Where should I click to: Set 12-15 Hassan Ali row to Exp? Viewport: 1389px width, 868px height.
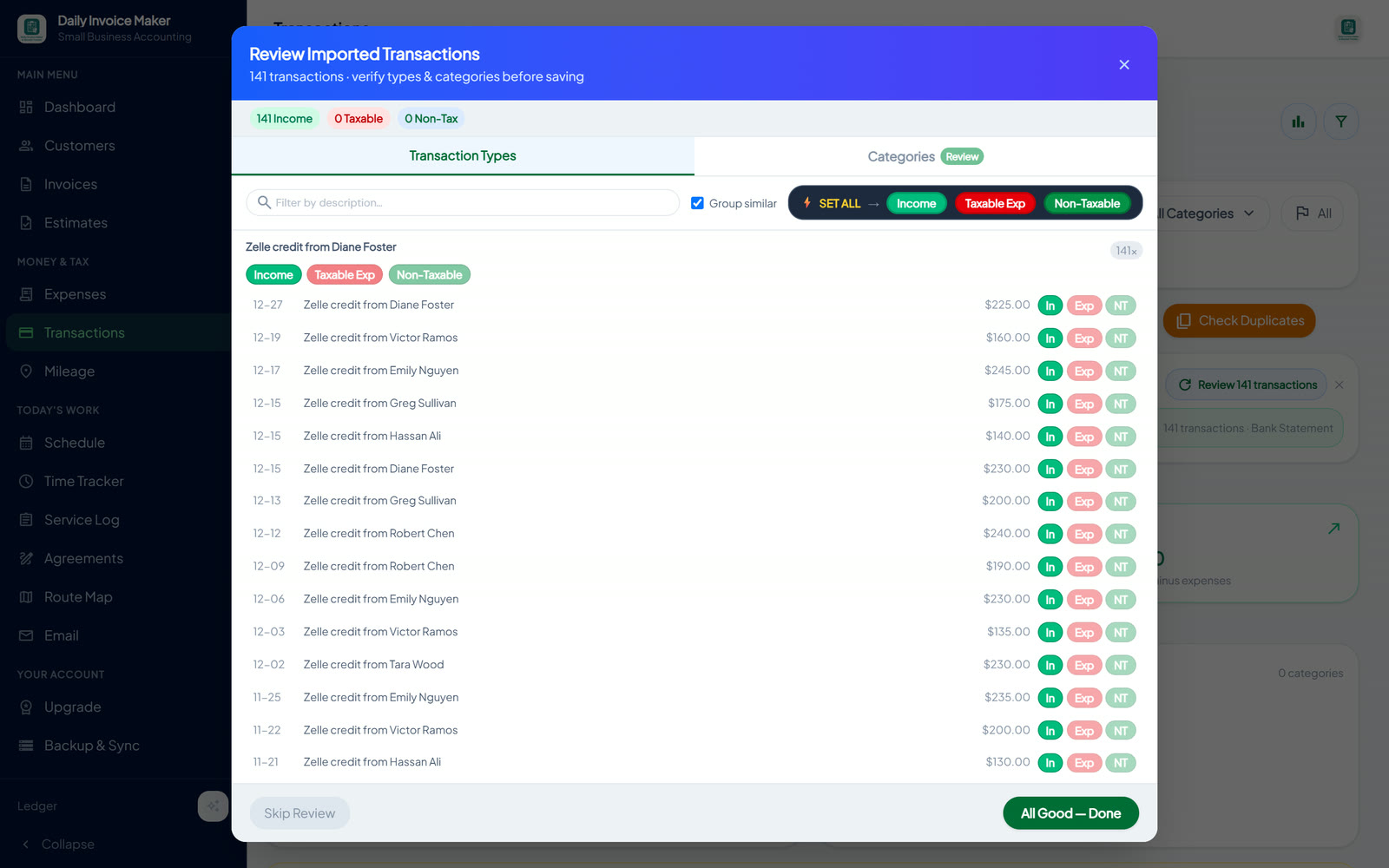click(x=1084, y=437)
